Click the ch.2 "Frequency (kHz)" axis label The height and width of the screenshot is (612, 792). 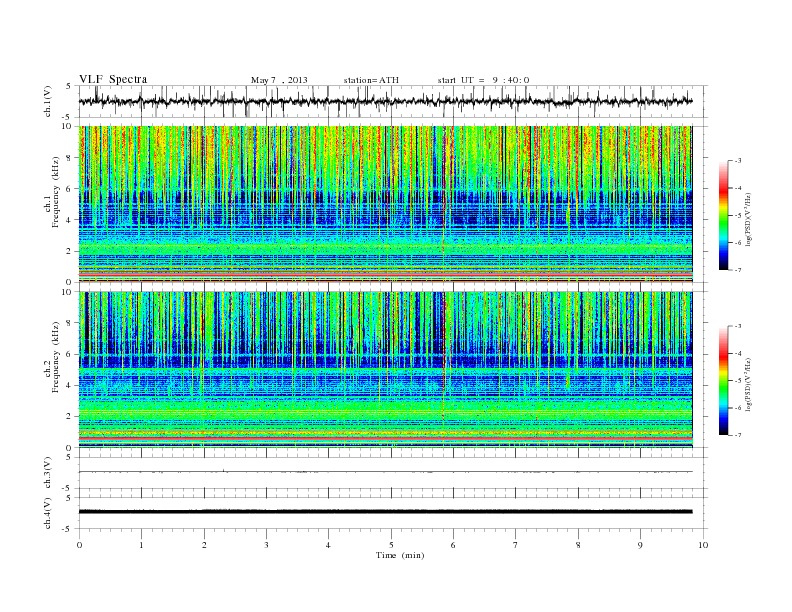[x=56, y=357]
